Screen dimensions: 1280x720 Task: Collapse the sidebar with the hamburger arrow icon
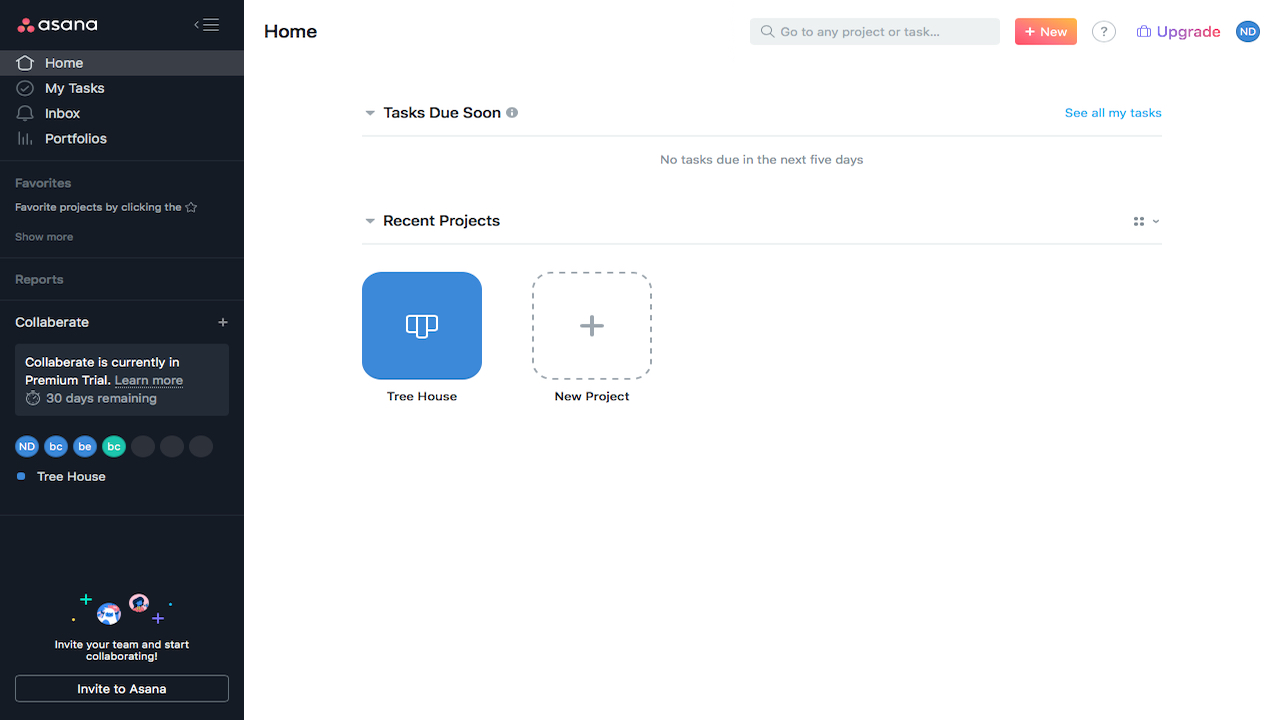[x=207, y=25]
